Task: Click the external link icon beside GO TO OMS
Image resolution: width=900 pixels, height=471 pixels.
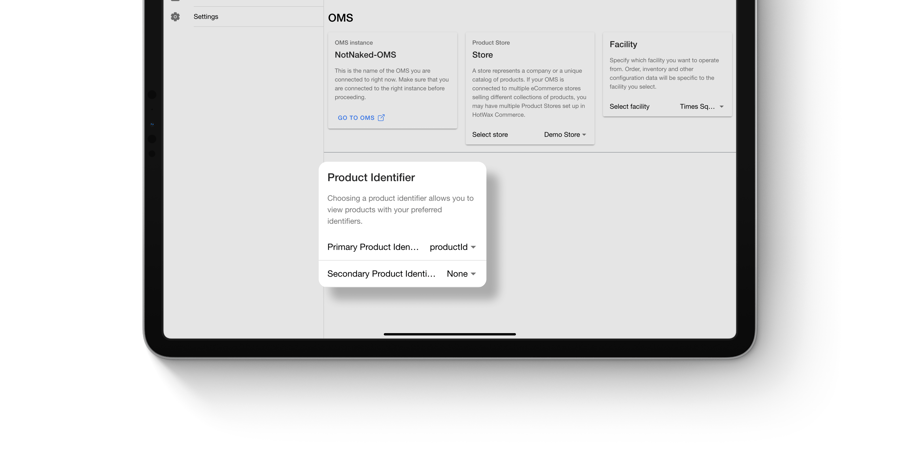Action: pos(381,118)
